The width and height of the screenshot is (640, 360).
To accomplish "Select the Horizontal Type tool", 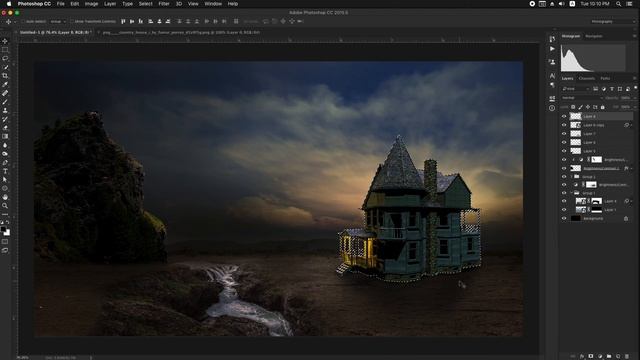I will (x=5, y=171).
